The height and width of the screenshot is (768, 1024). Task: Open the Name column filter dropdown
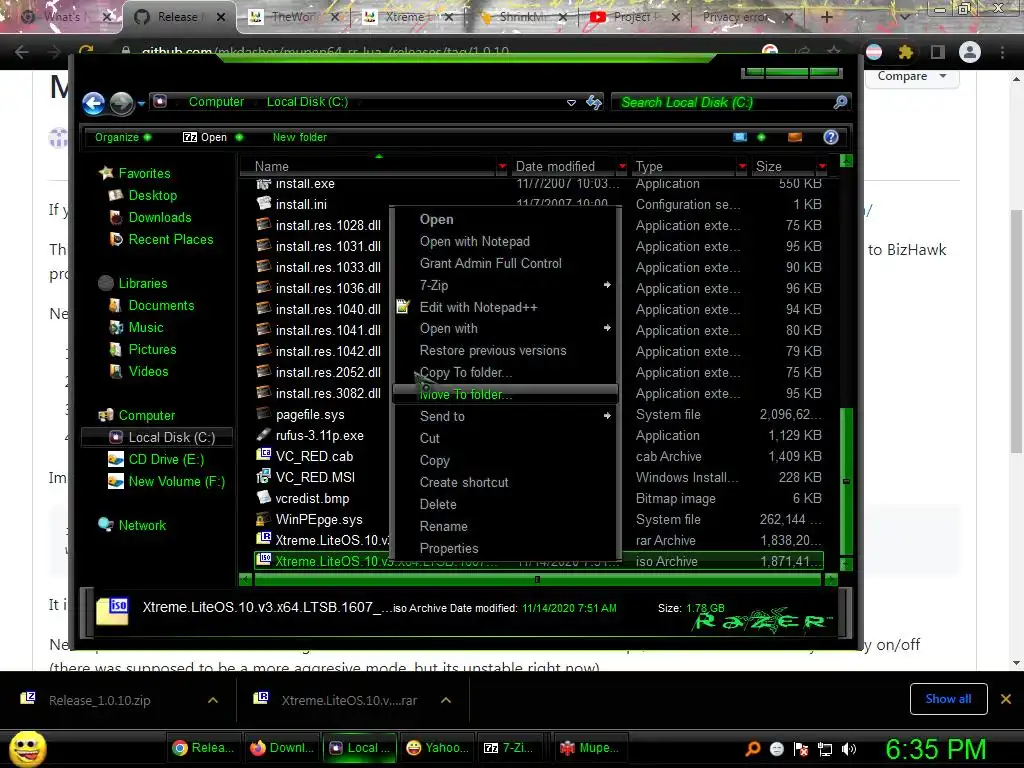pyautogui.click(x=502, y=167)
